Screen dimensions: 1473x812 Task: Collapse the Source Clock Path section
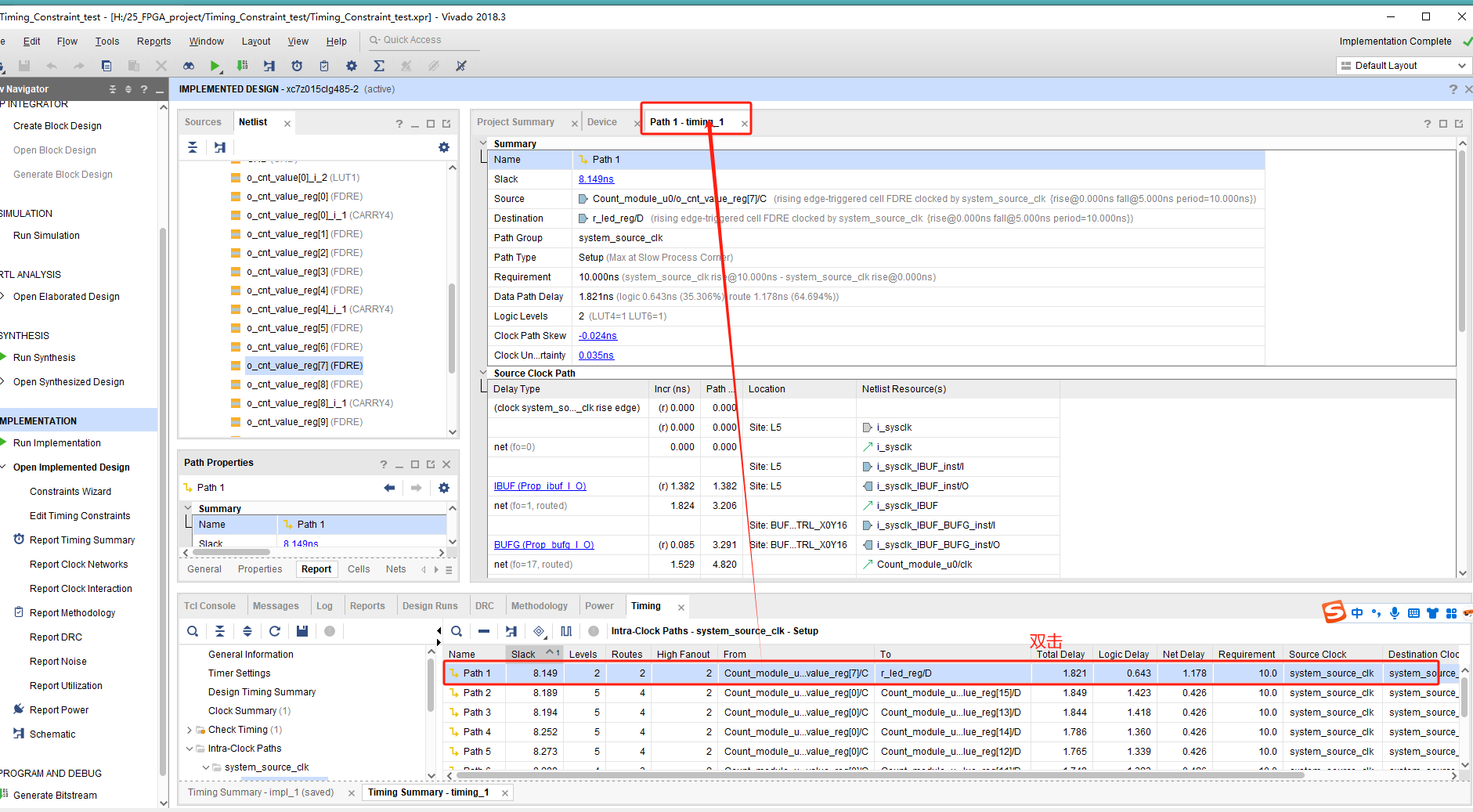pyautogui.click(x=483, y=373)
